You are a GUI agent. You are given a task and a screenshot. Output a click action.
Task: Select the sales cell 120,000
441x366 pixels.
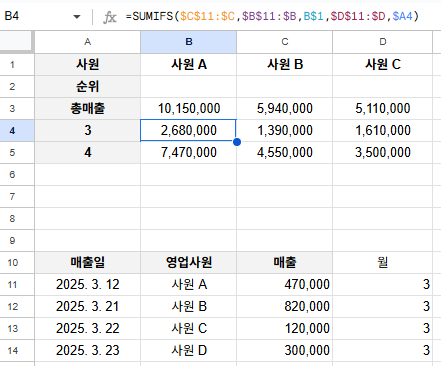point(285,328)
